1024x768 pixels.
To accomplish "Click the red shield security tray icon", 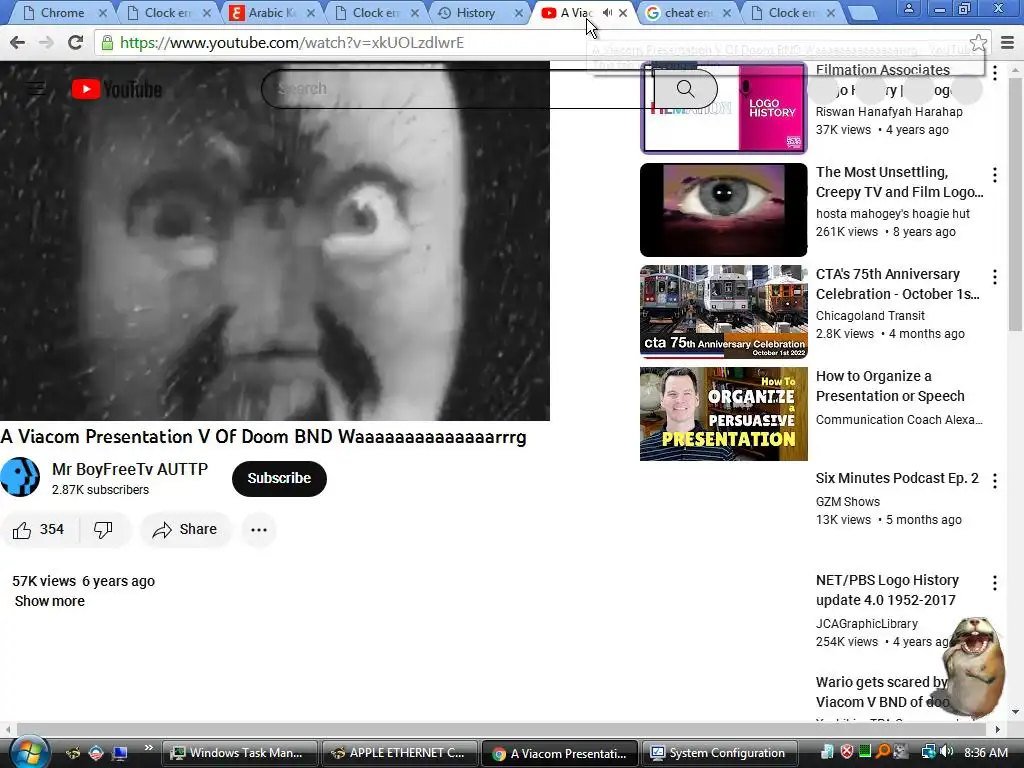I will coord(846,752).
